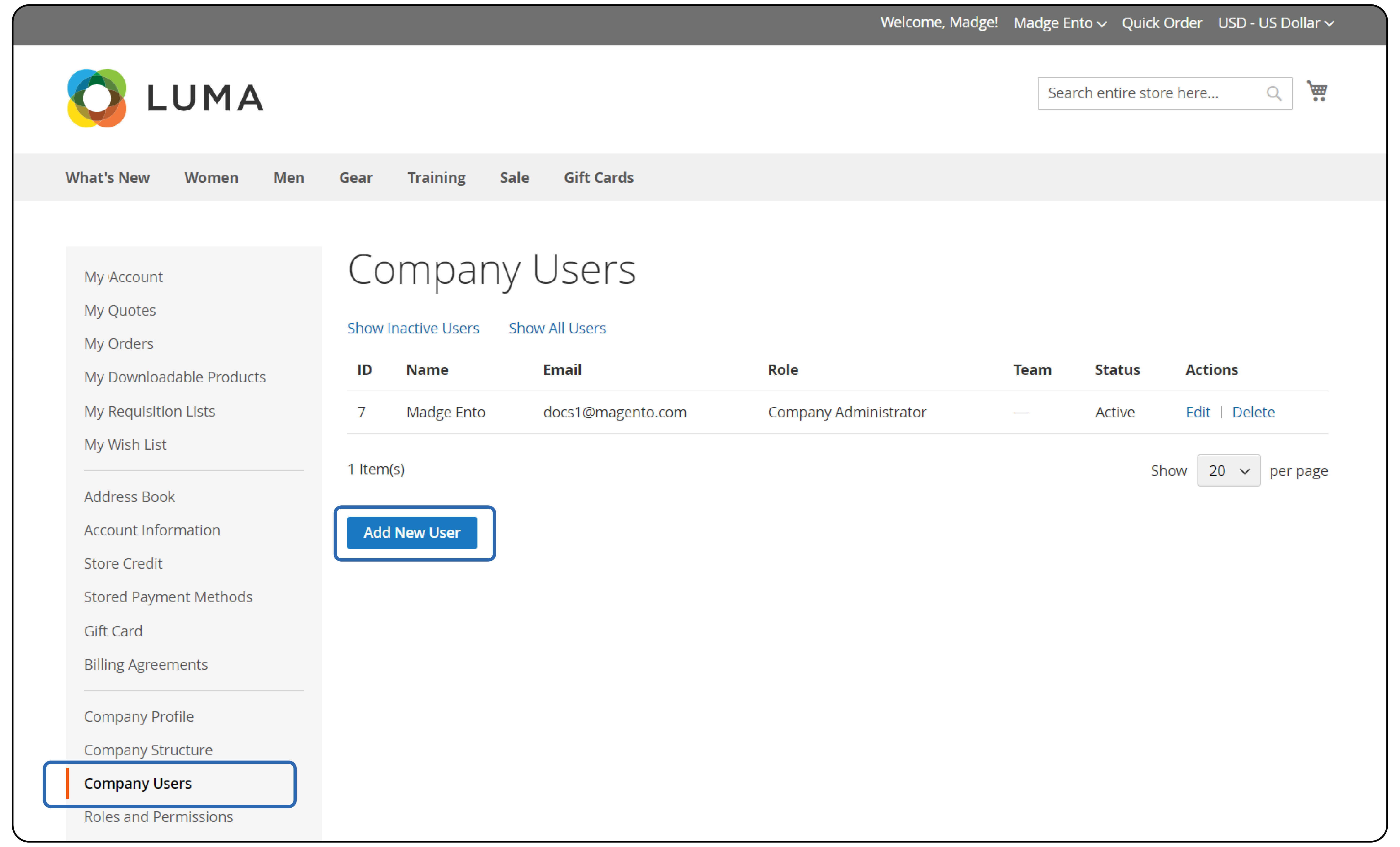Click the Welcome, Madge! greeting
1400x847 pixels.
[x=939, y=23]
